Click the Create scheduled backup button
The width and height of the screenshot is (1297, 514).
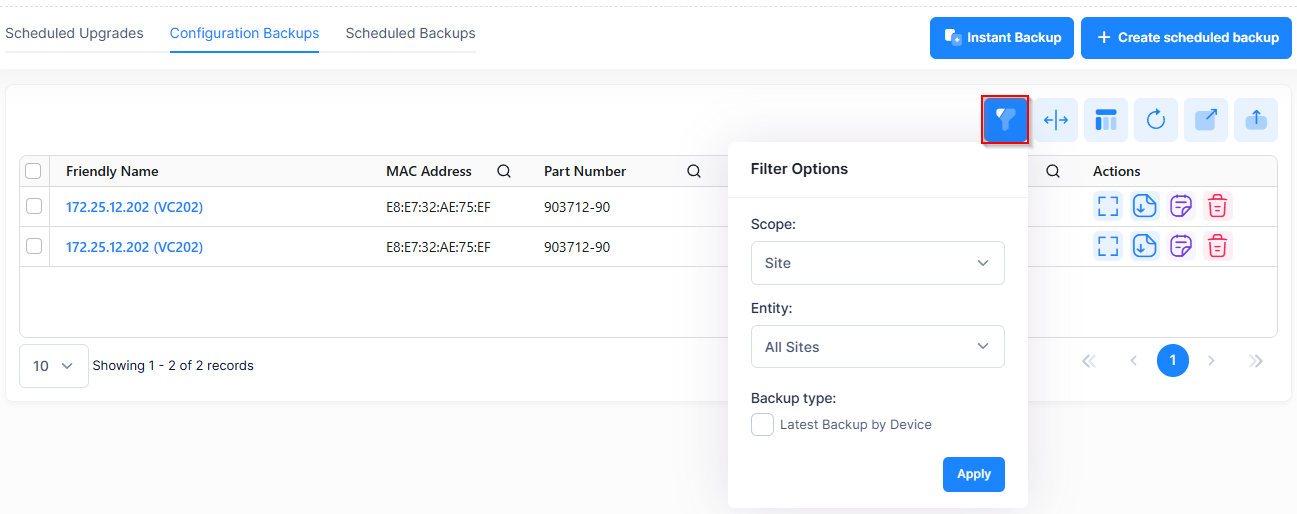pos(1186,38)
